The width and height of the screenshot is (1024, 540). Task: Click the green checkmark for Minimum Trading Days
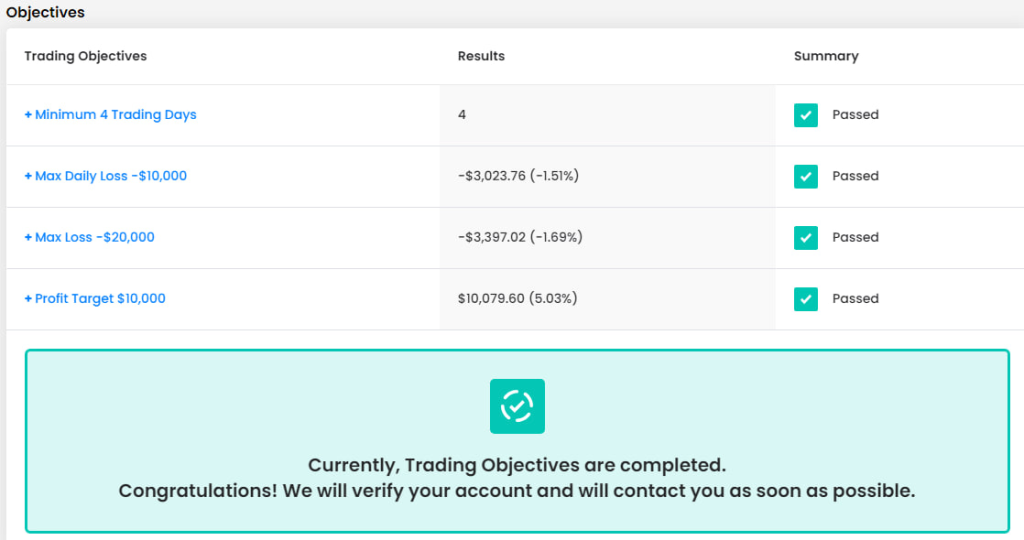806,115
